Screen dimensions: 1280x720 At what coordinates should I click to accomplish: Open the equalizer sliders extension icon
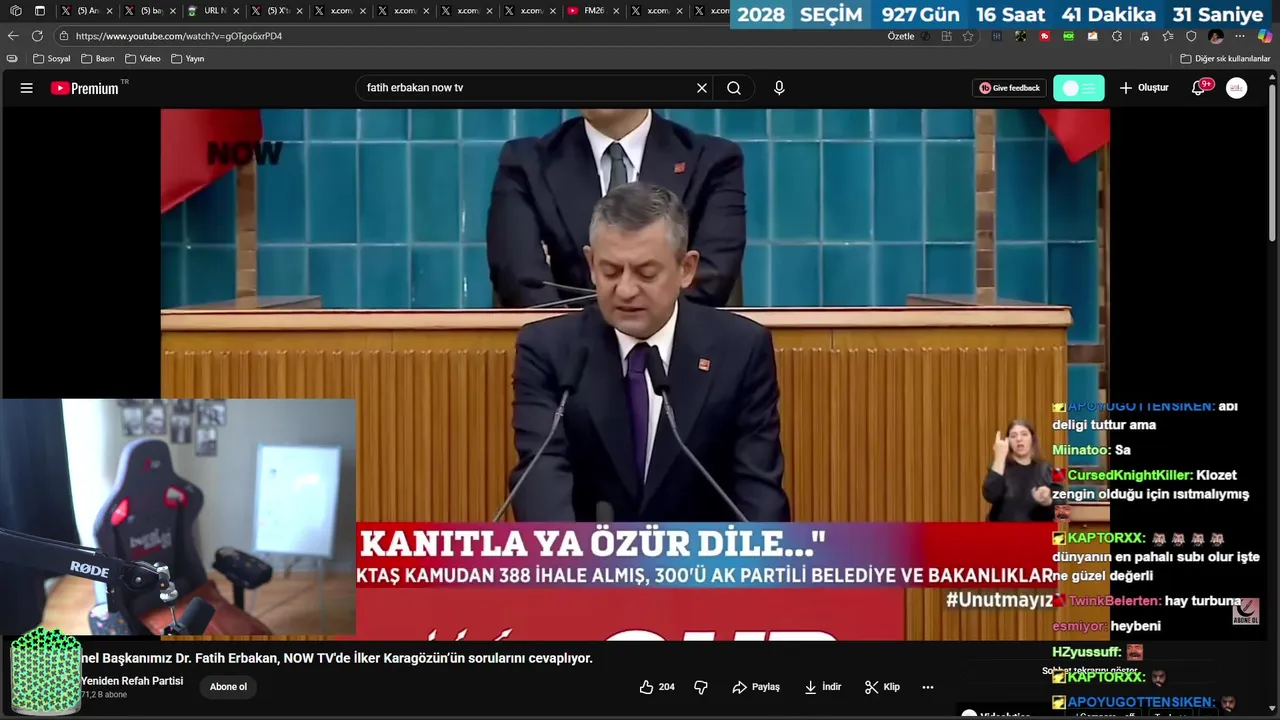(x=997, y=36)
